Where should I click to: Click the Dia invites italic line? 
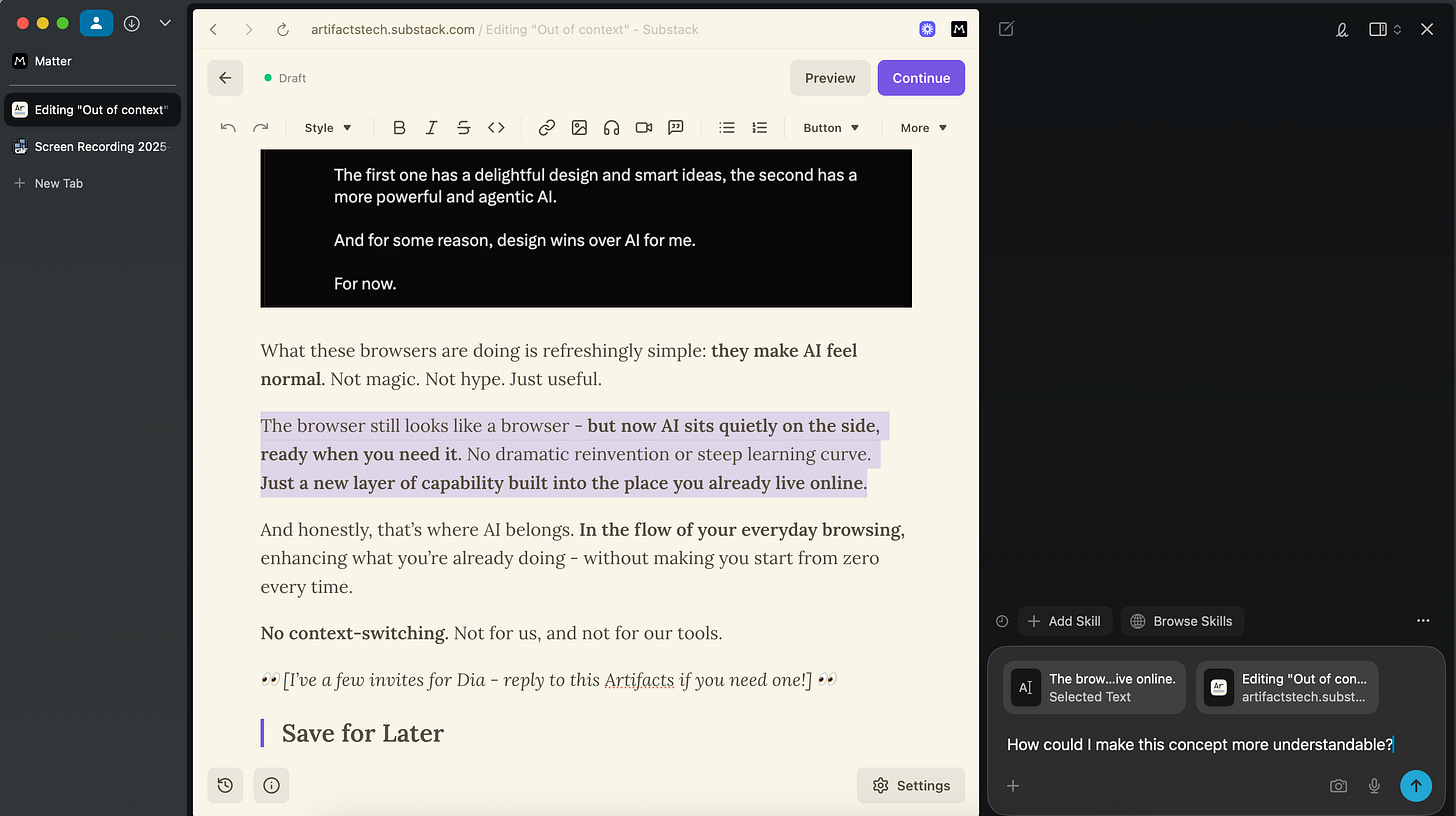click(548, 680)
